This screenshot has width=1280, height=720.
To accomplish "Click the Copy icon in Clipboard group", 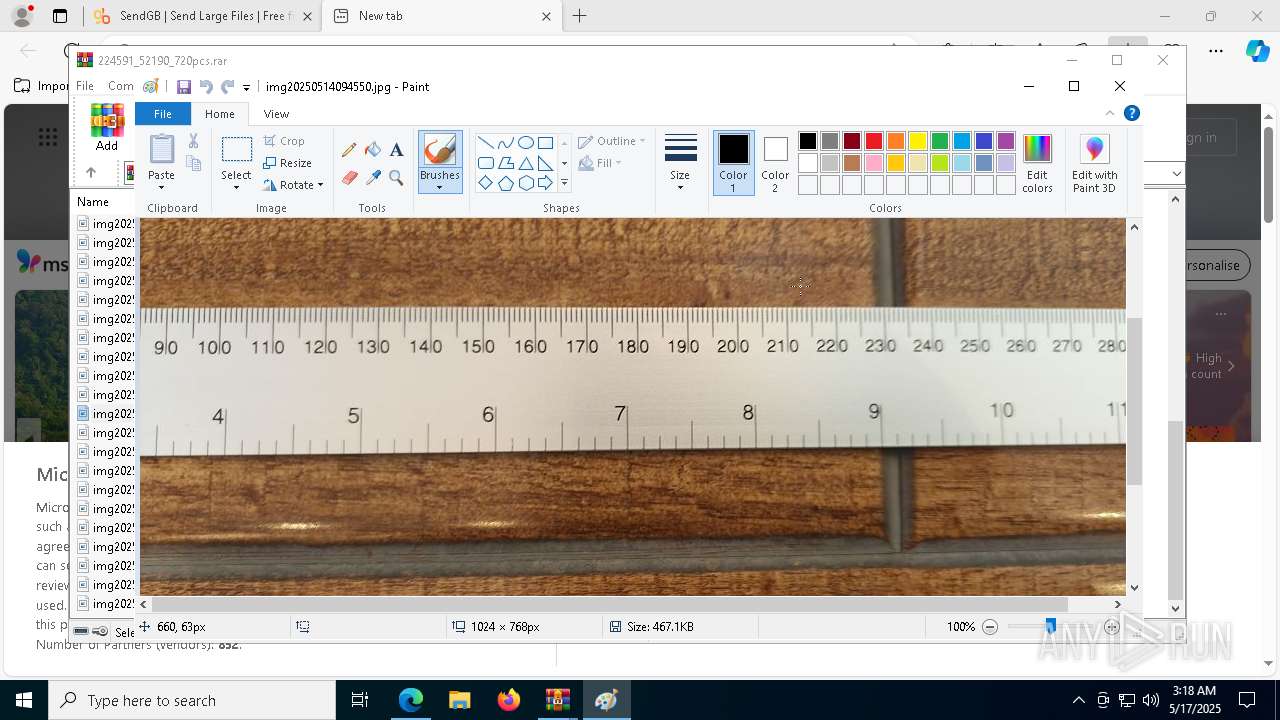I will [193, 163].
